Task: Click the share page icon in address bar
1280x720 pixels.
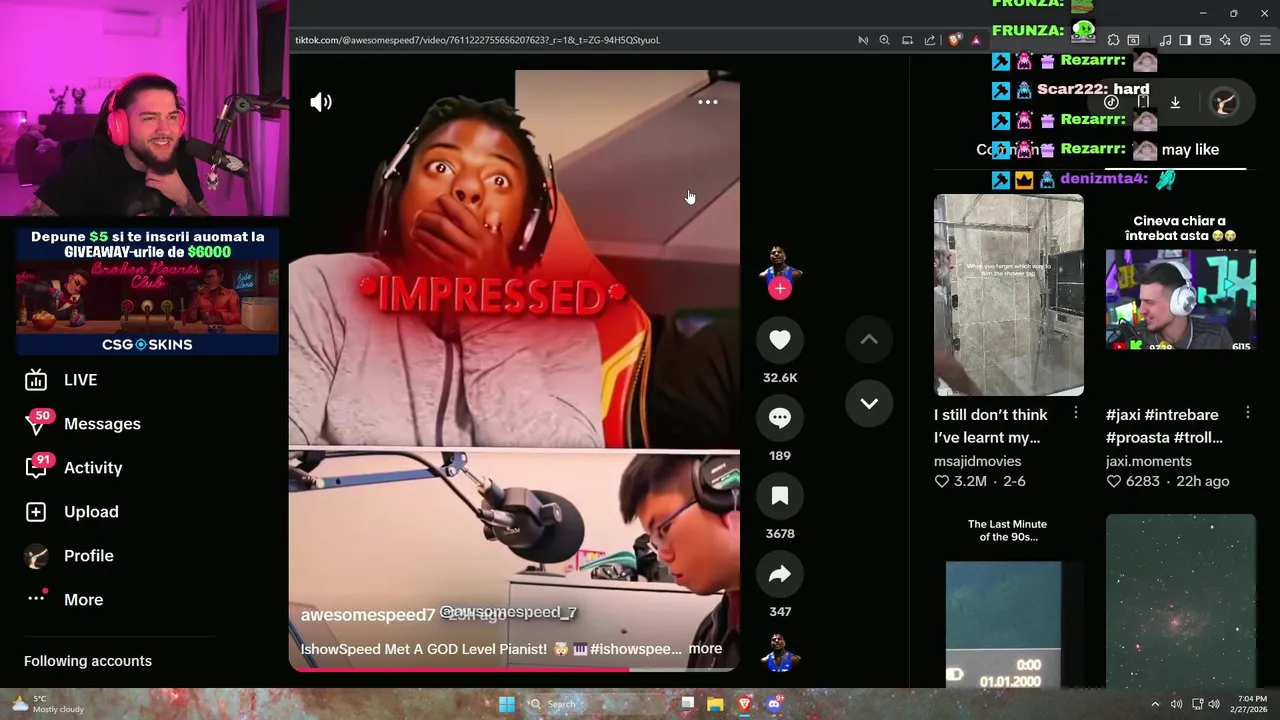Action: click(x=930, y=40)
